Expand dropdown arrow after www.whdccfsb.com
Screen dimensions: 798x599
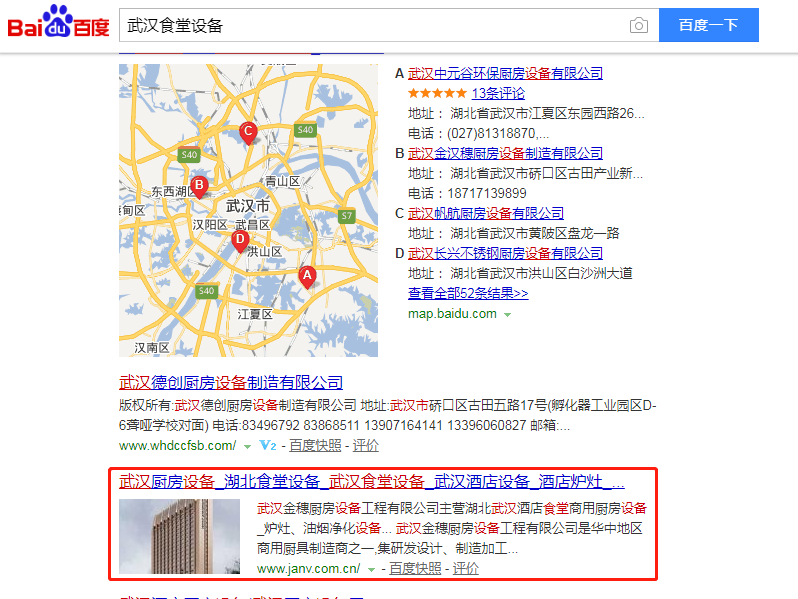(x=247, y=447)
